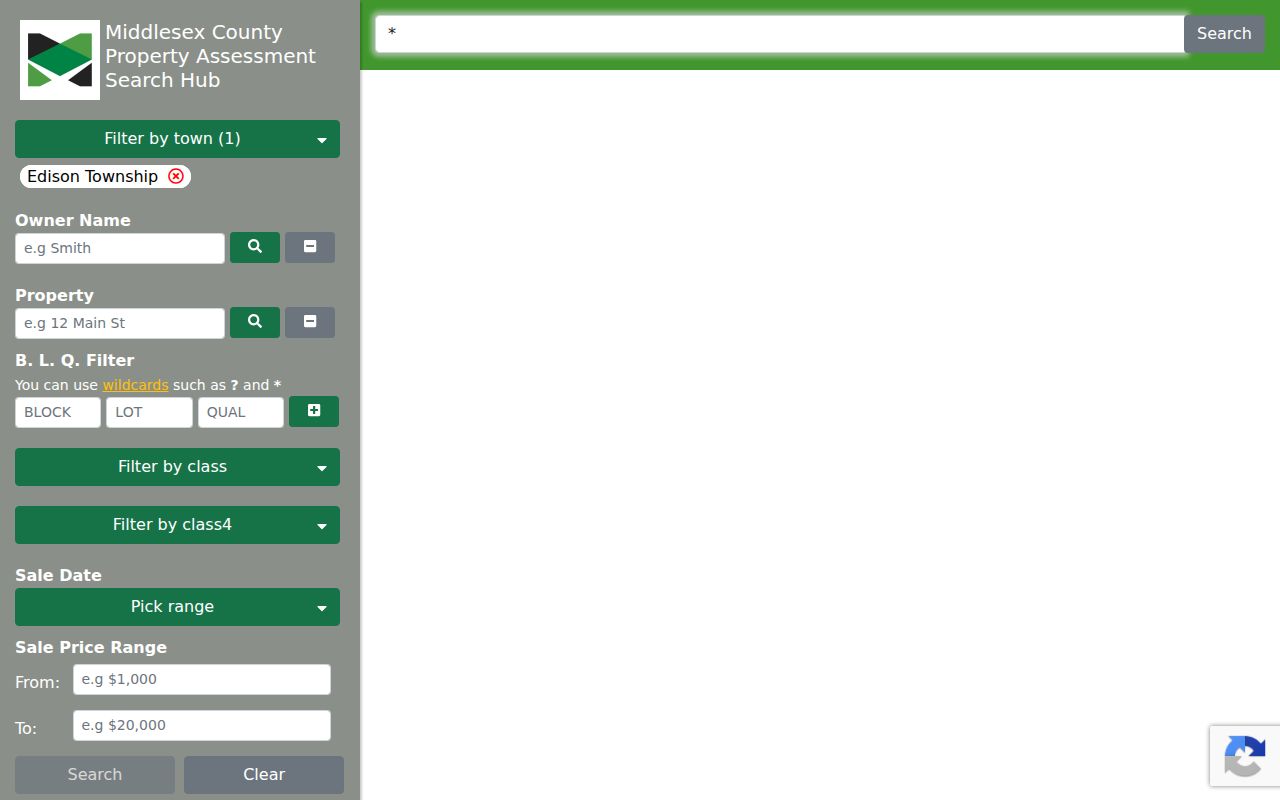Click the reCAPTCHA badge
The height and width of the screenshot is (800, 1280).
(1245, 755)
